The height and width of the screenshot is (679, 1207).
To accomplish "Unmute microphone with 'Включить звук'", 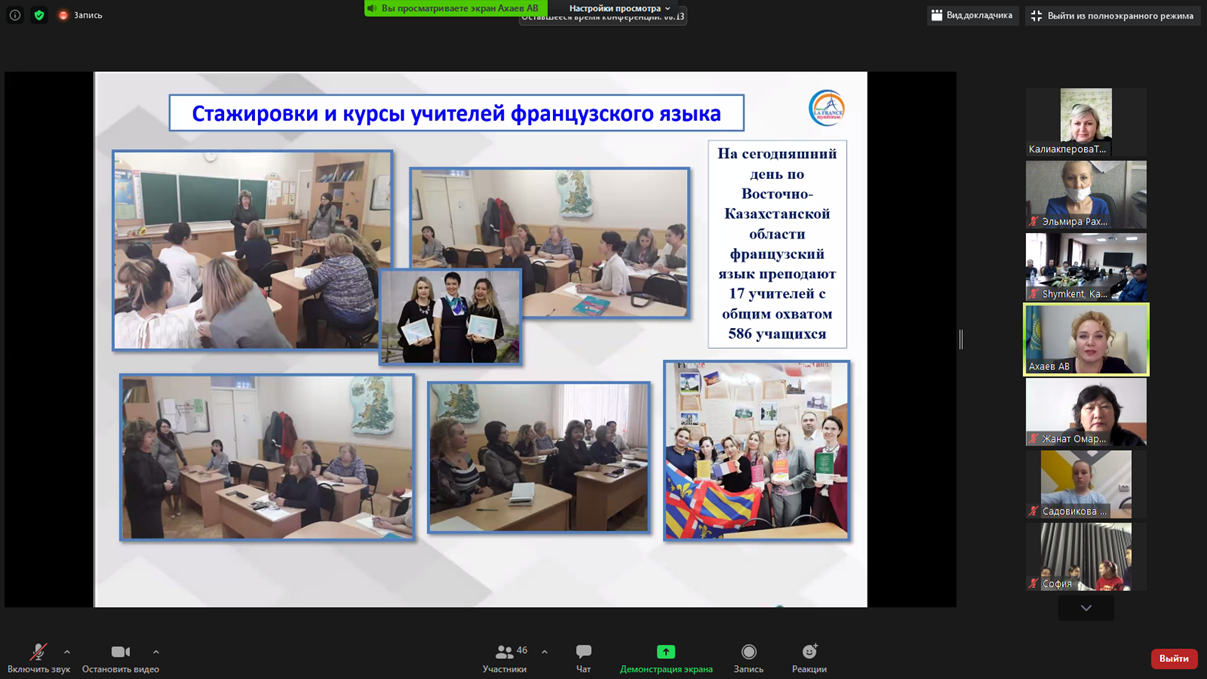I will click(x=38, y=658).
